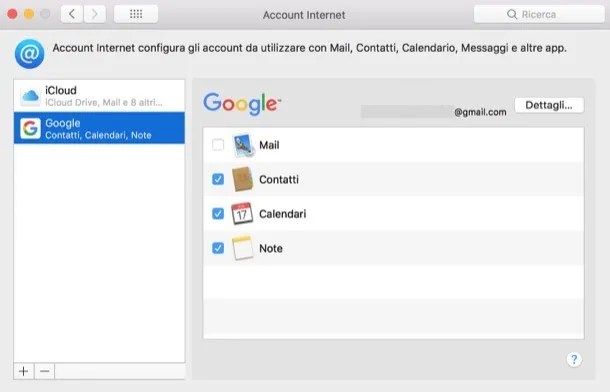Click the iCloud cloud icon
The width and height of the screenshot is (610, 392).
tap(30, 96)
